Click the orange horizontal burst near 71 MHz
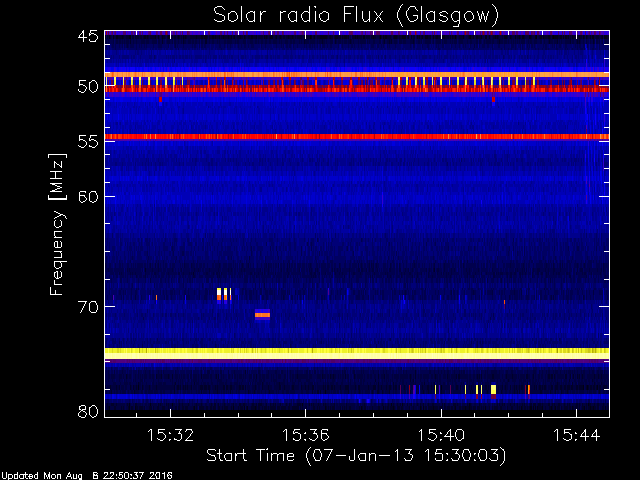 click(262, 315)
